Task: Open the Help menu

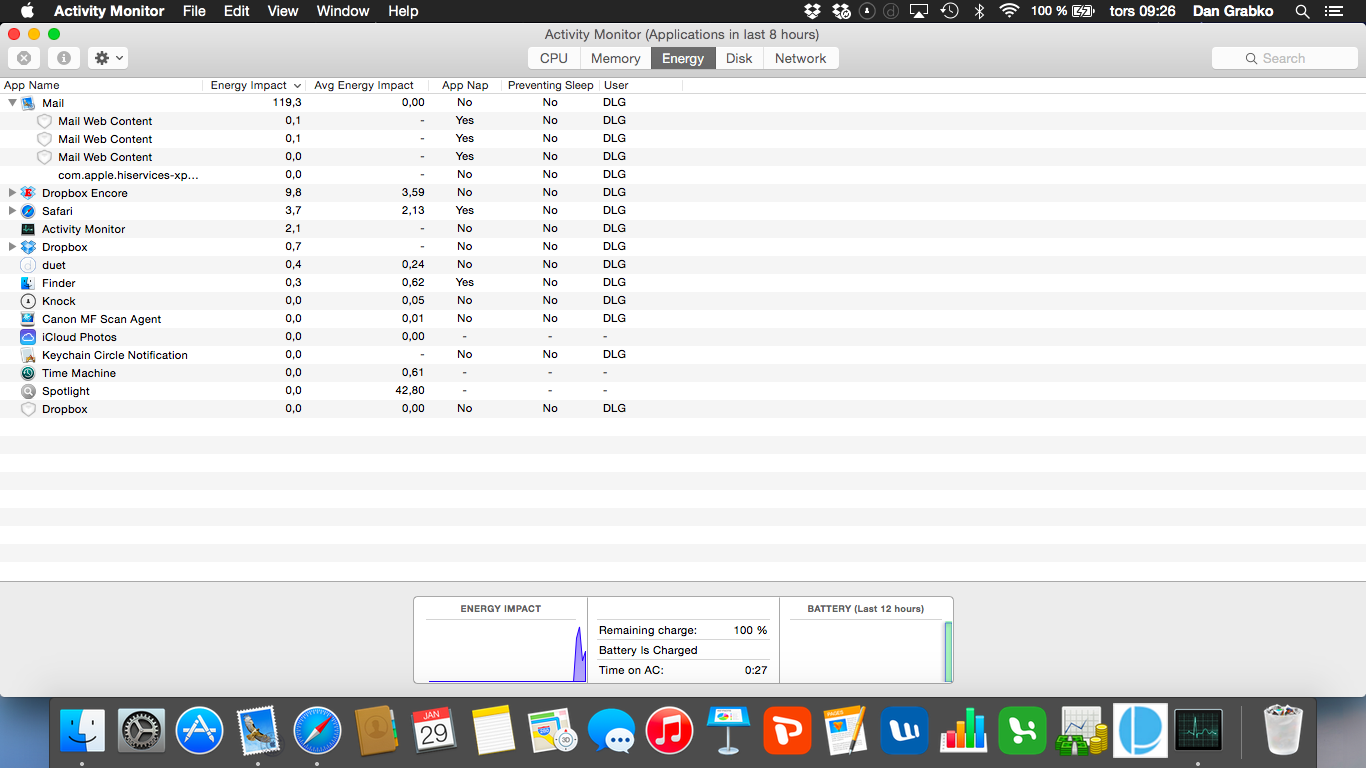Action: 403,11
